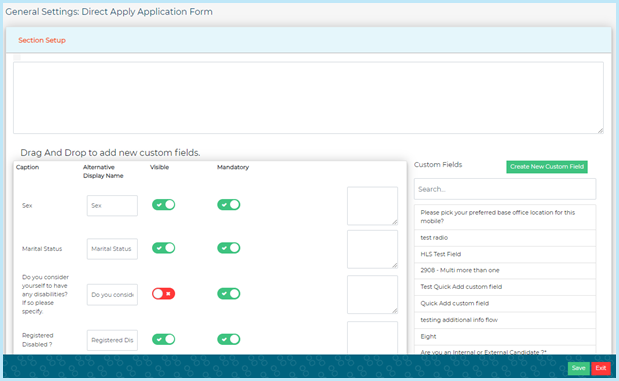The width and height of the screenshot is (619, 381).
Task: Toggle Mandatory switch for Sex
Action: click(x=229, y=205)
